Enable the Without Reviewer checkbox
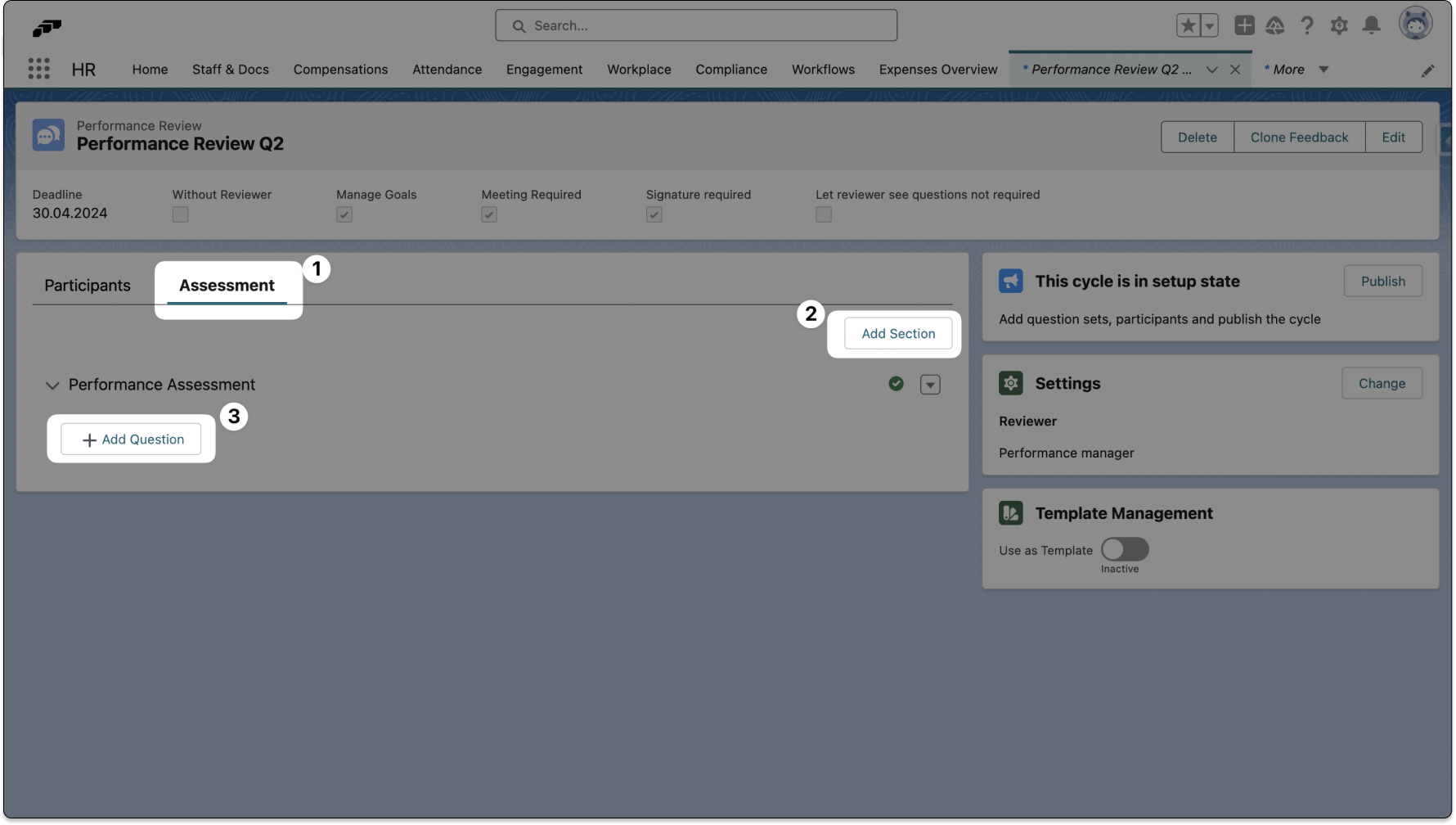The image size is (1456, 825). 180,214
